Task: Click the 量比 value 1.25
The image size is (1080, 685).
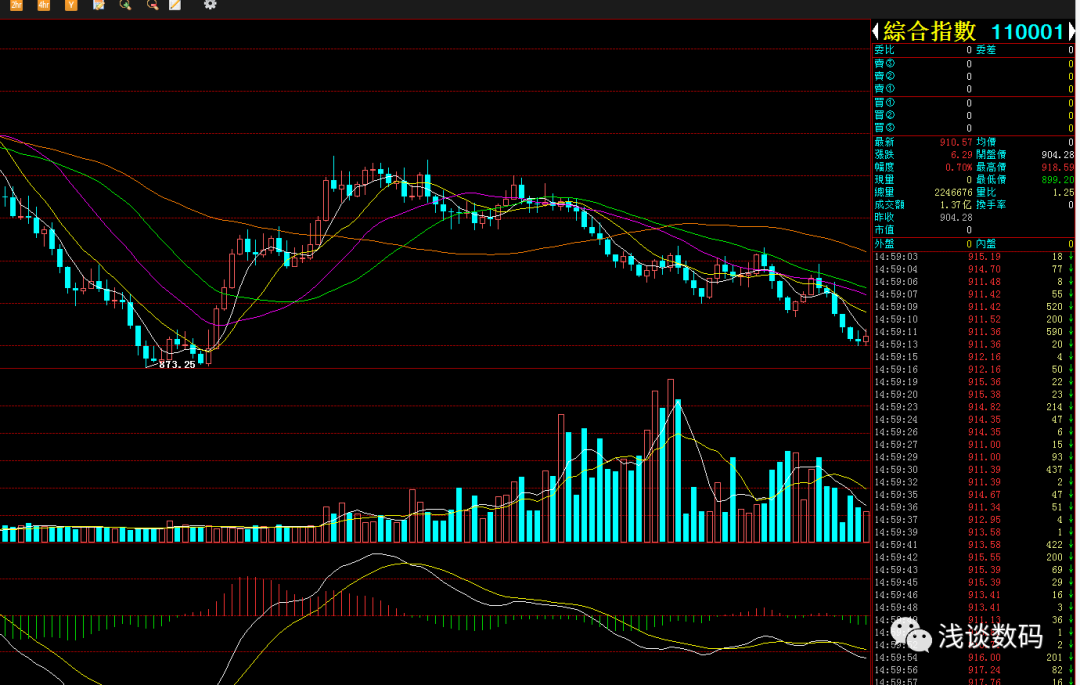Action: pyautogui.click(x=1063, y=192)
